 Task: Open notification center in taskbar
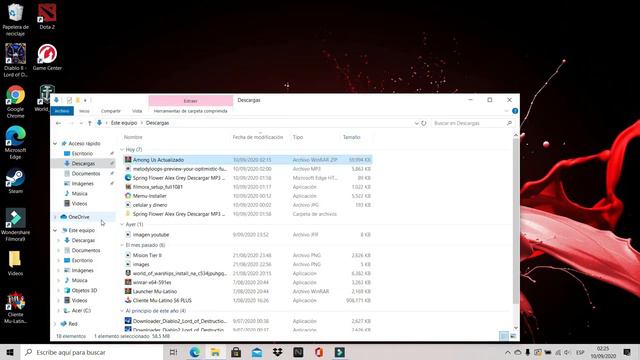[x=627, y=352]
